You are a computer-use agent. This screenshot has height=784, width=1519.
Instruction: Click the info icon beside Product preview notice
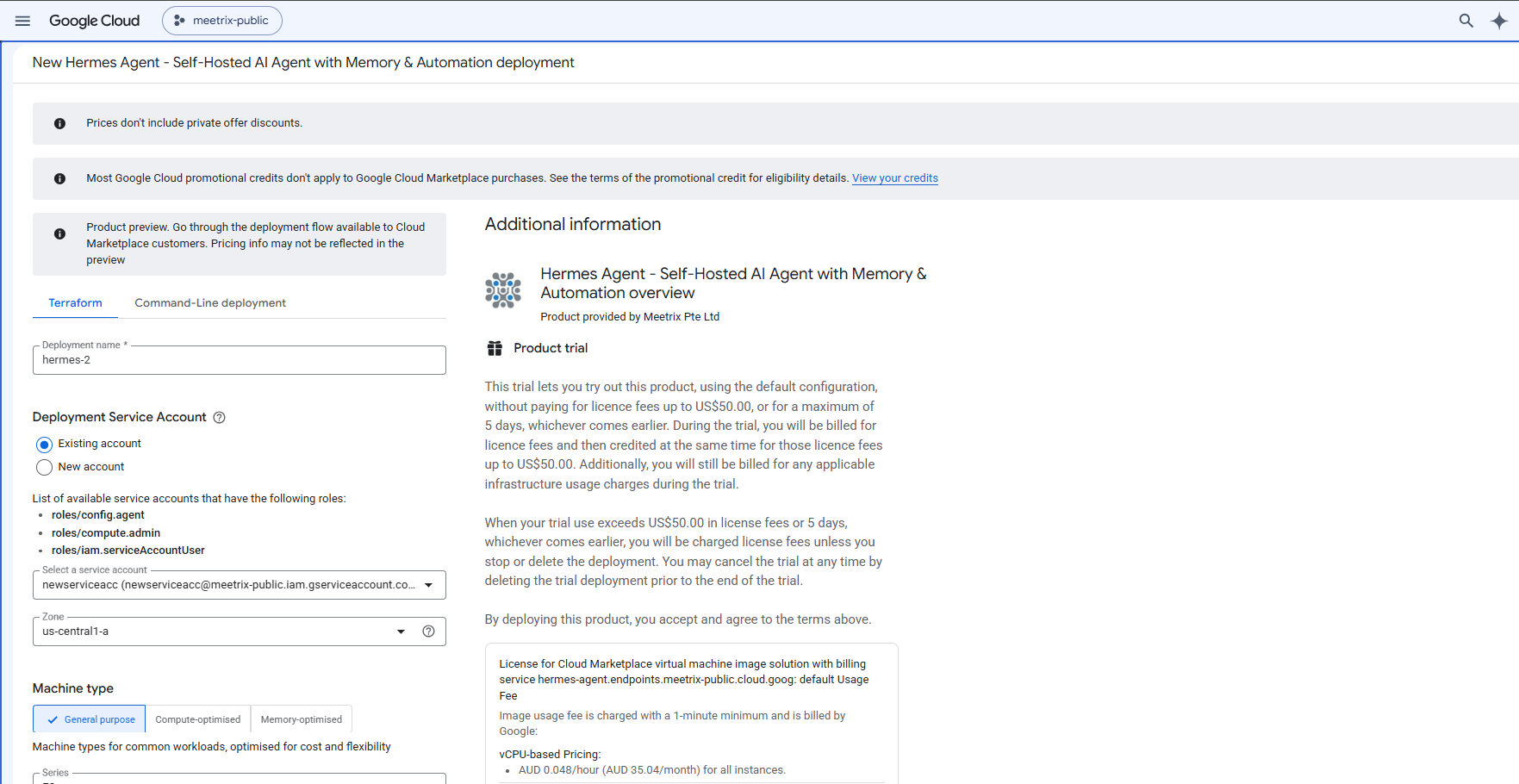[59, 233]
